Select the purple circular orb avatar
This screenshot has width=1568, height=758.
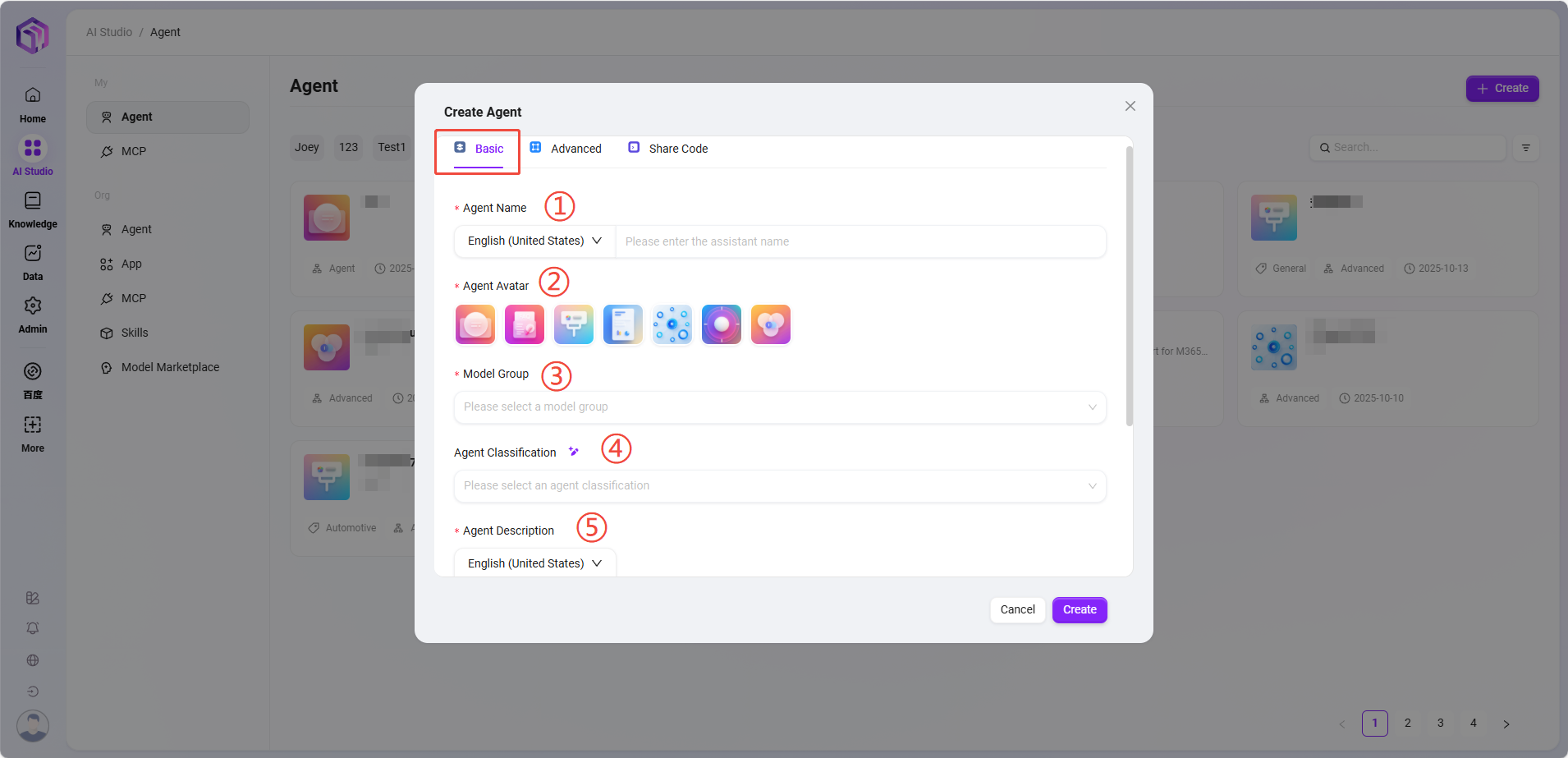[722, 324]
